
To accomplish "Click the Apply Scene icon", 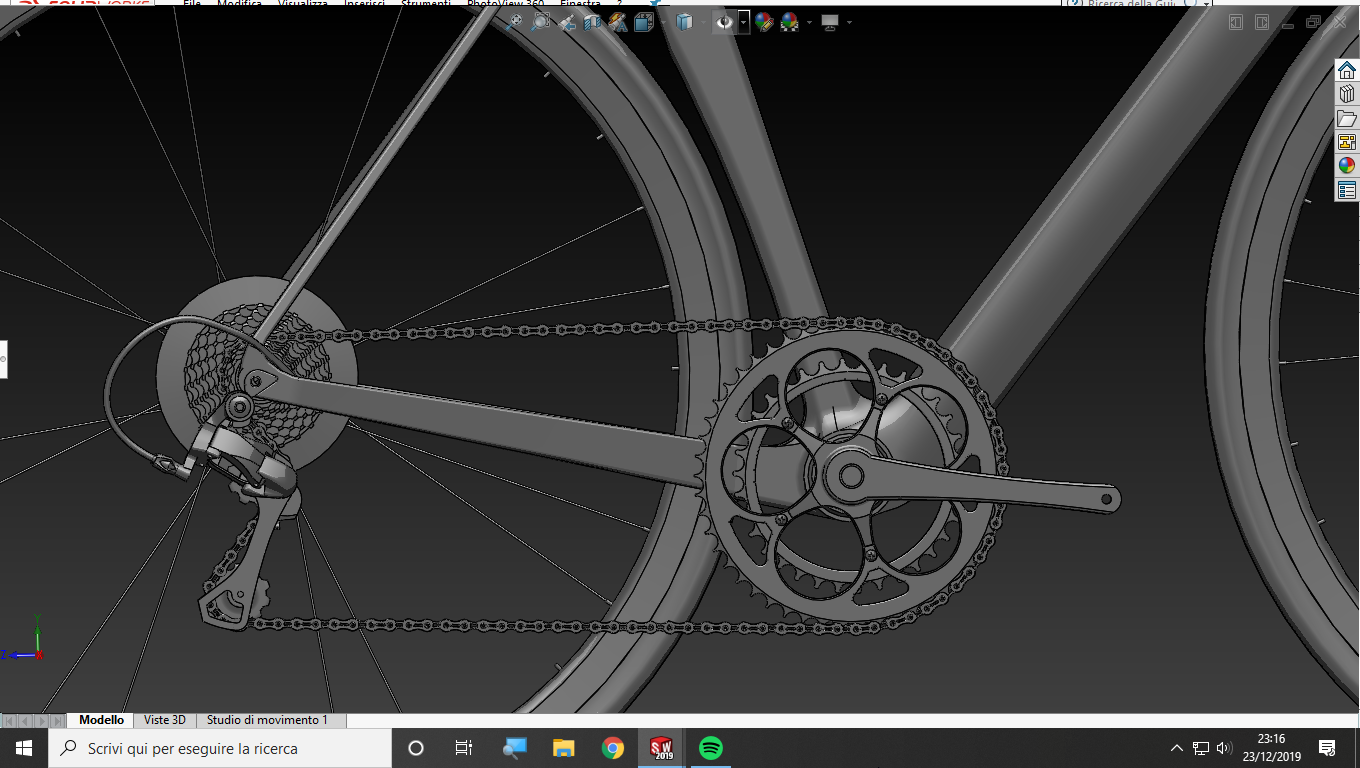I will point(790,21).
